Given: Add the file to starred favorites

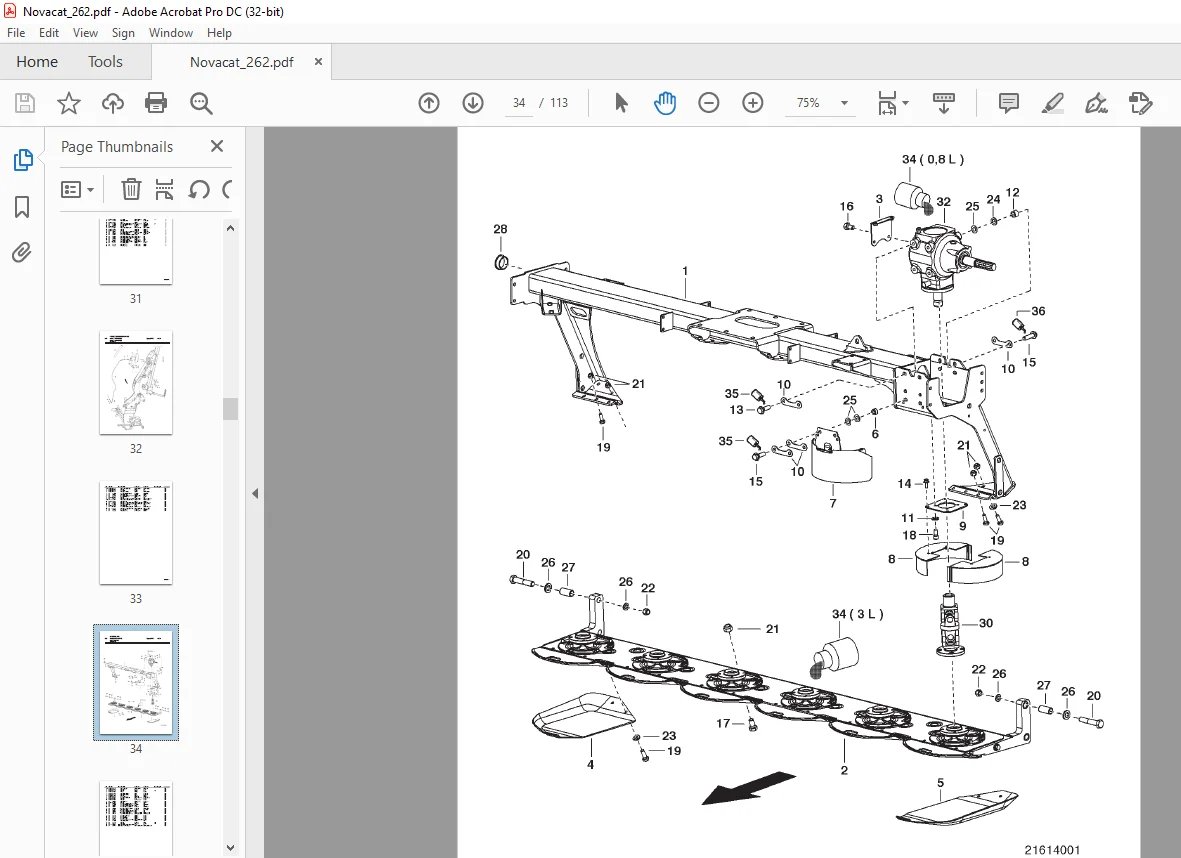Looking at the screenshot, I should (69, 103).
